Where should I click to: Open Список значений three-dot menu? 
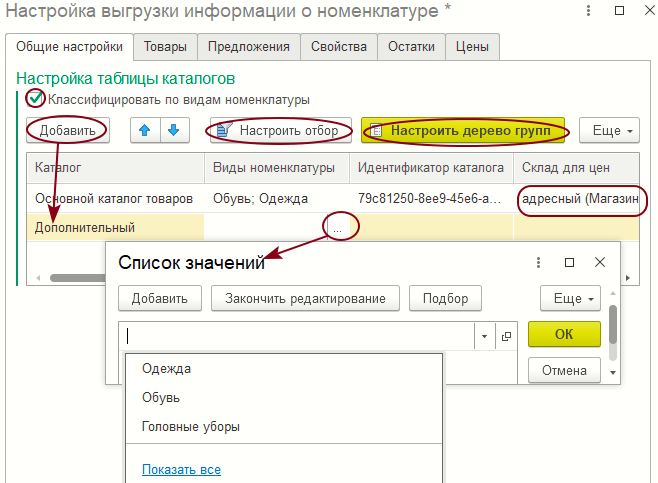(x=538, y=263)
